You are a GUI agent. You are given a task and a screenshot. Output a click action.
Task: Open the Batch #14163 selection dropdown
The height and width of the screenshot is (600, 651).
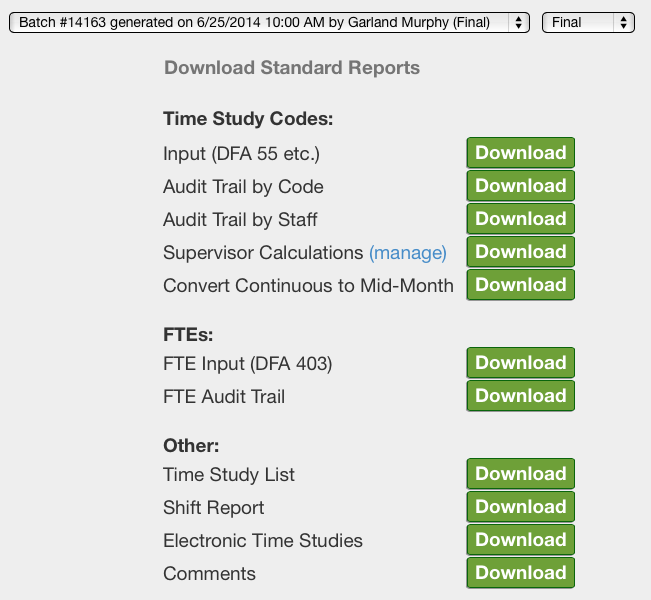point(269,22)
